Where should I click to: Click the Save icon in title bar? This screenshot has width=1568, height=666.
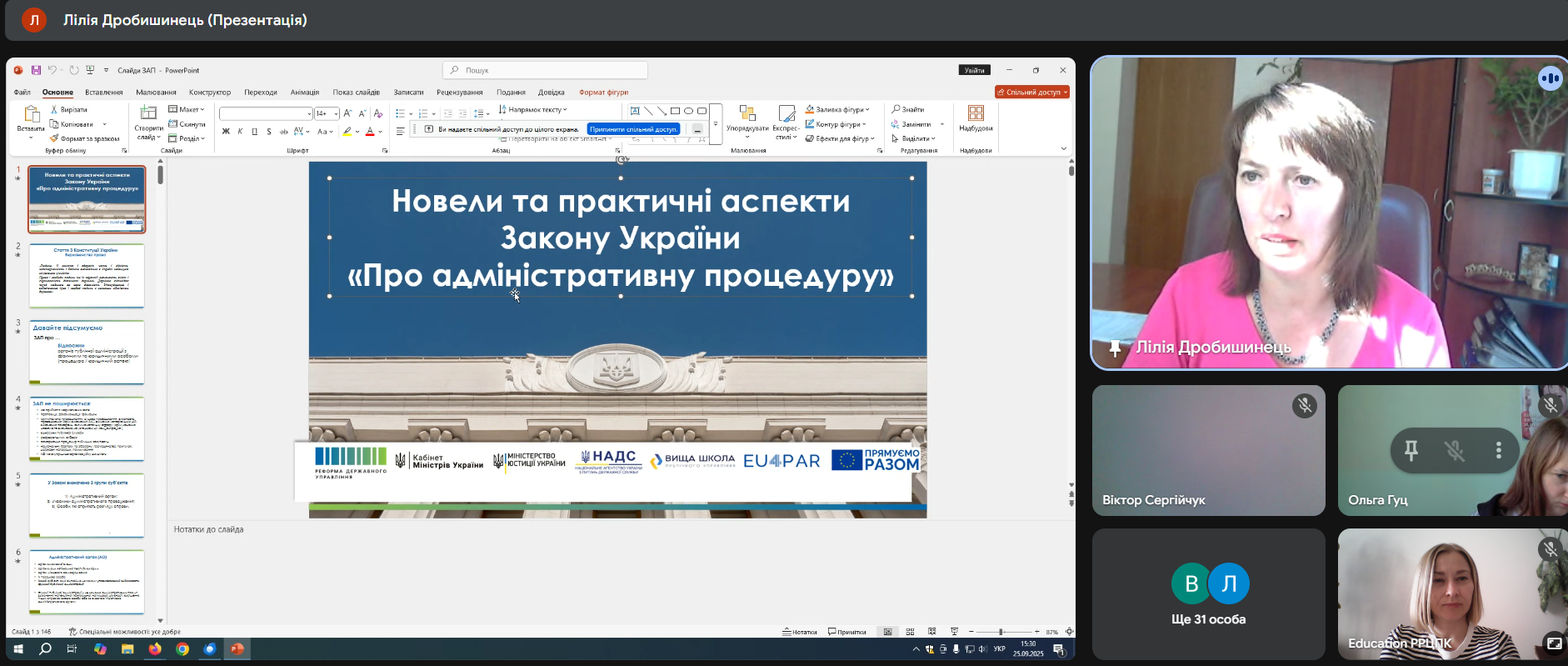[x=36, y=71]
